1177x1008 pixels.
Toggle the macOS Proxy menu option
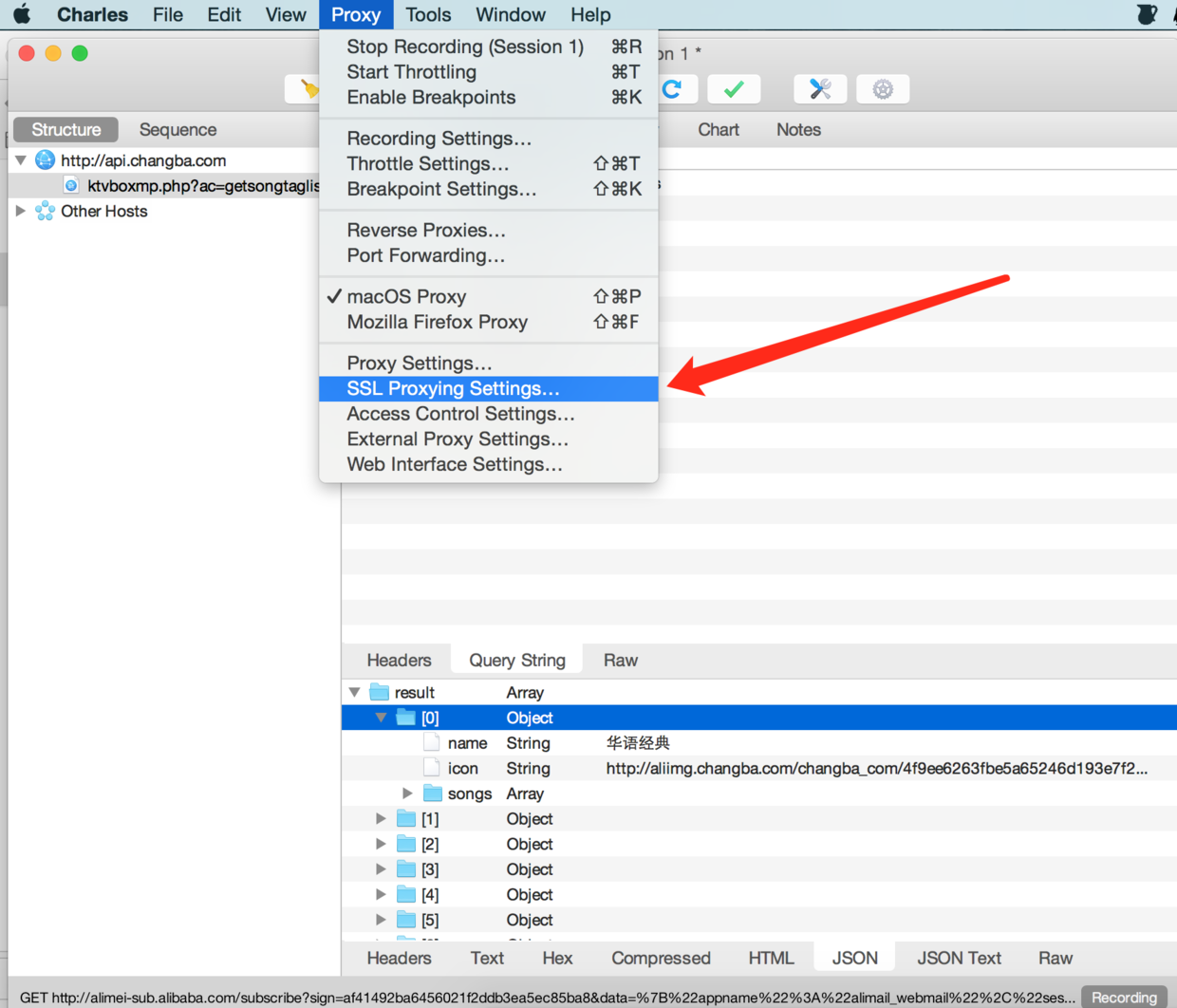click(488, 296)
